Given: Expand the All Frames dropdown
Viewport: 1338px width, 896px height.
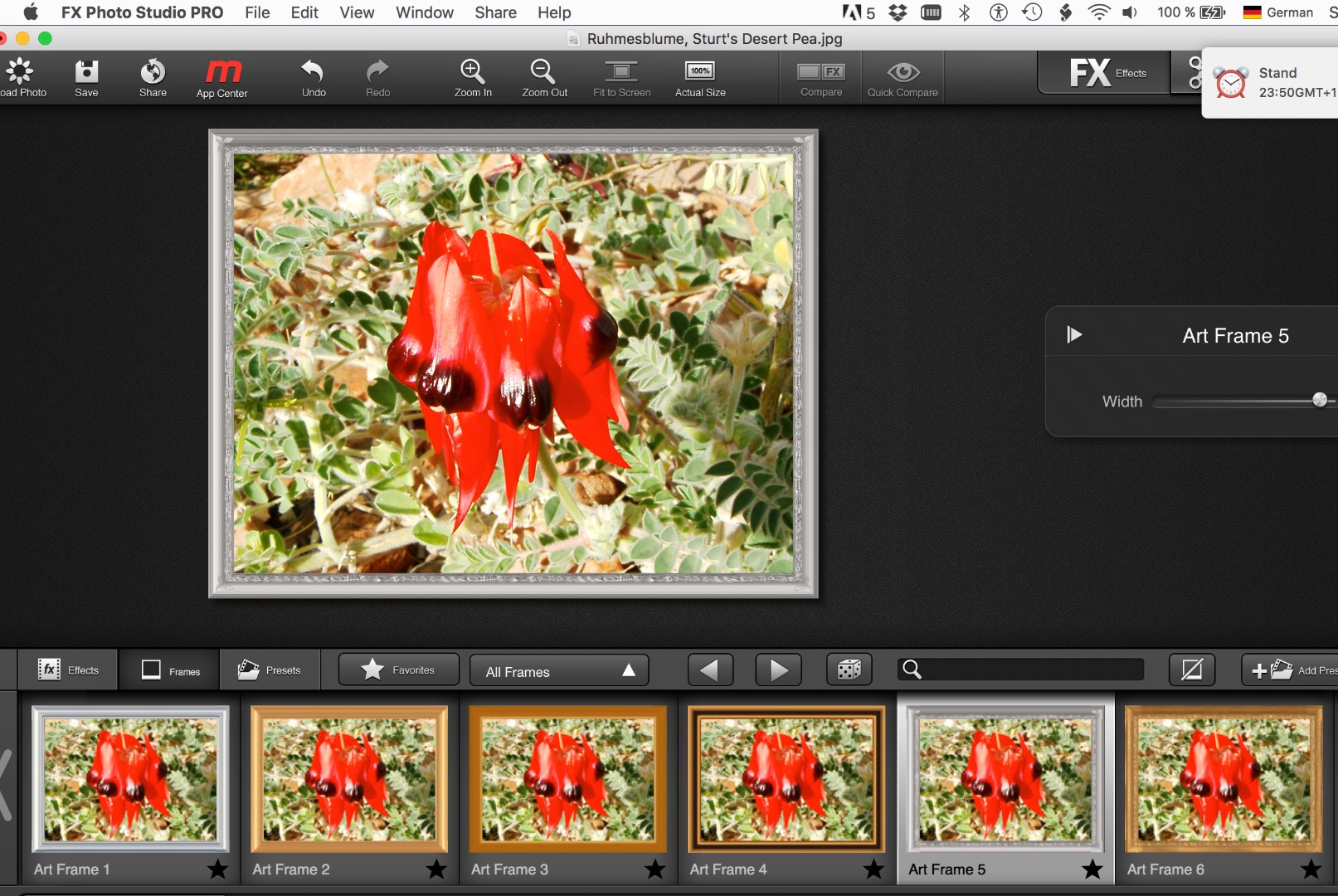Looking at the screenshot, I should point(559,670).
